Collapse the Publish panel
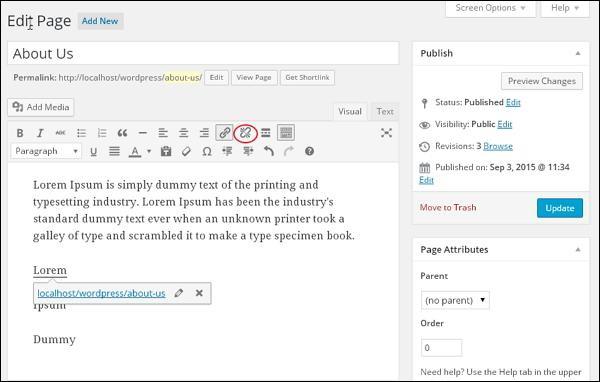600x382 pixels. point(578,54)
